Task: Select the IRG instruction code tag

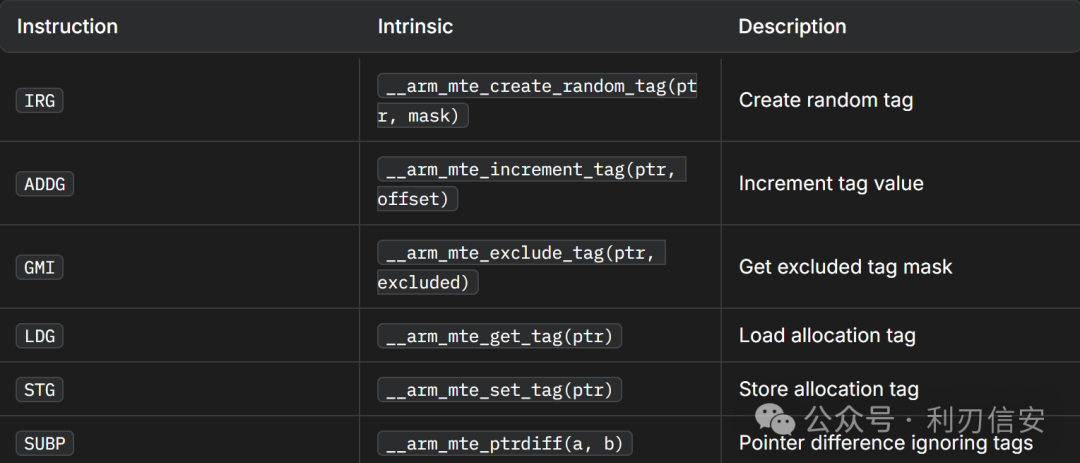Action: pos(39,101)
